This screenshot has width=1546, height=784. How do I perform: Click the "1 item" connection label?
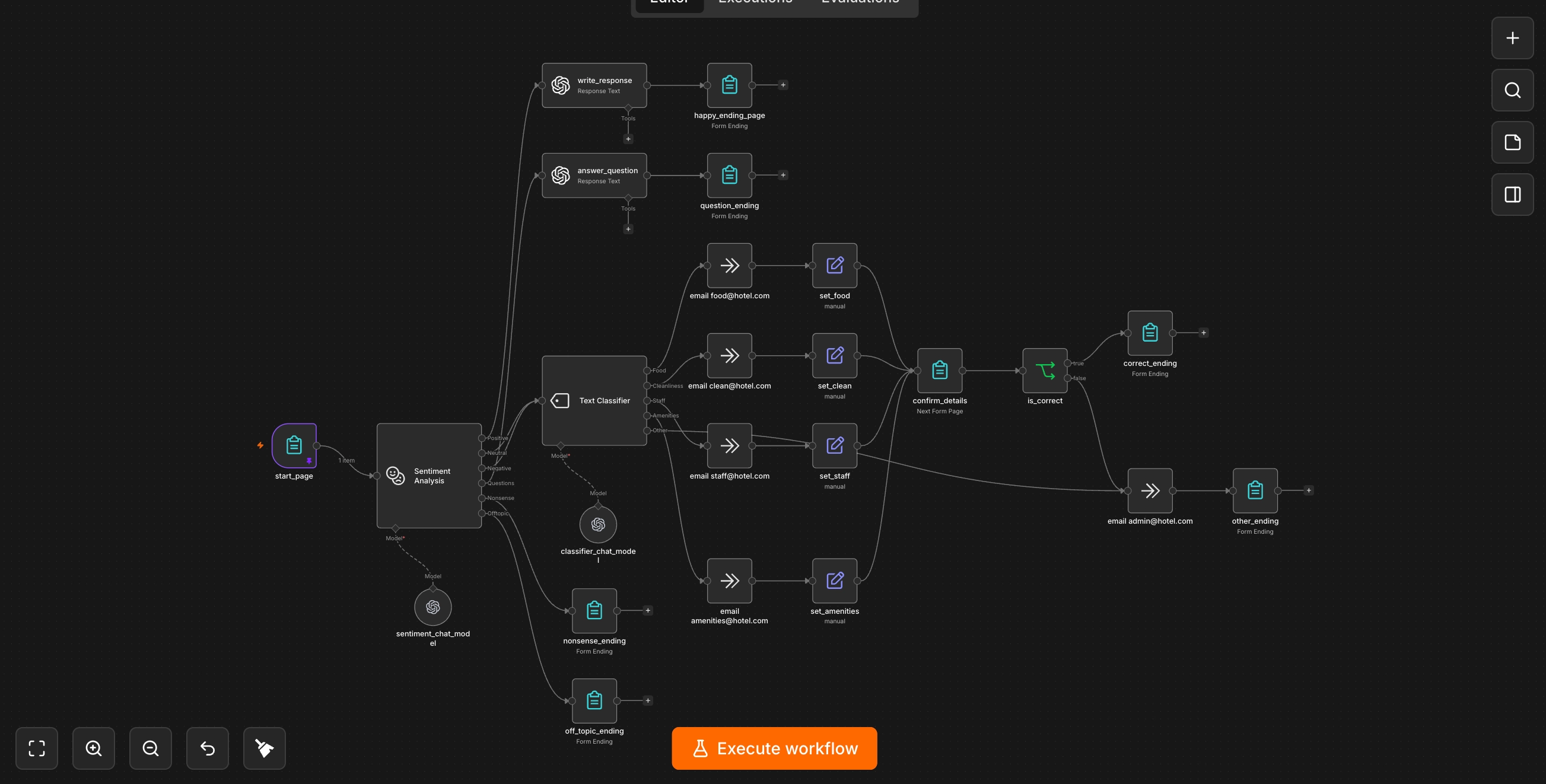(346, 461)
